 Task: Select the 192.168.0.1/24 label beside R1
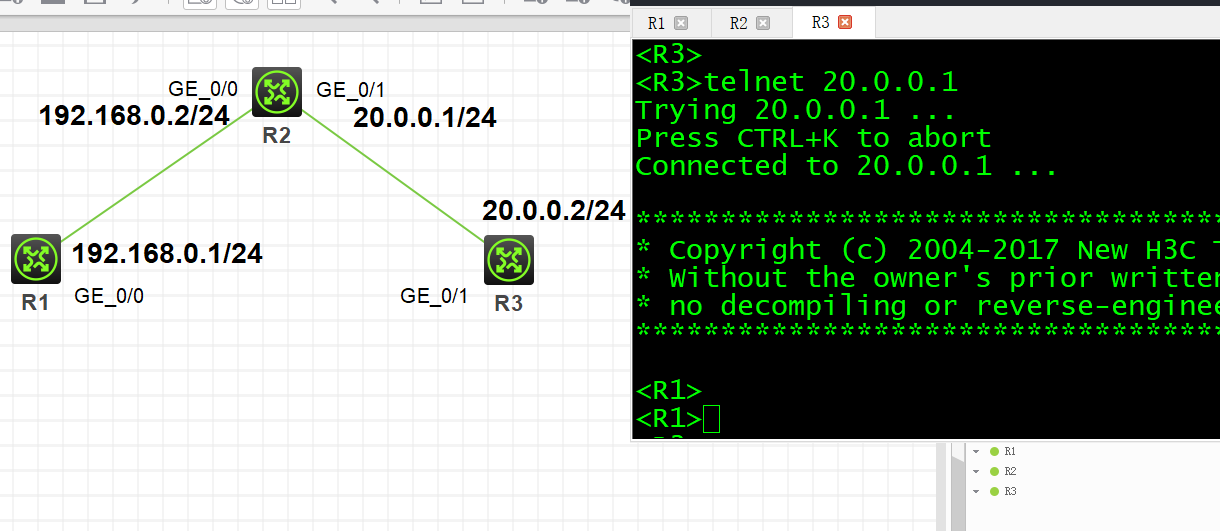coord(167,254)
